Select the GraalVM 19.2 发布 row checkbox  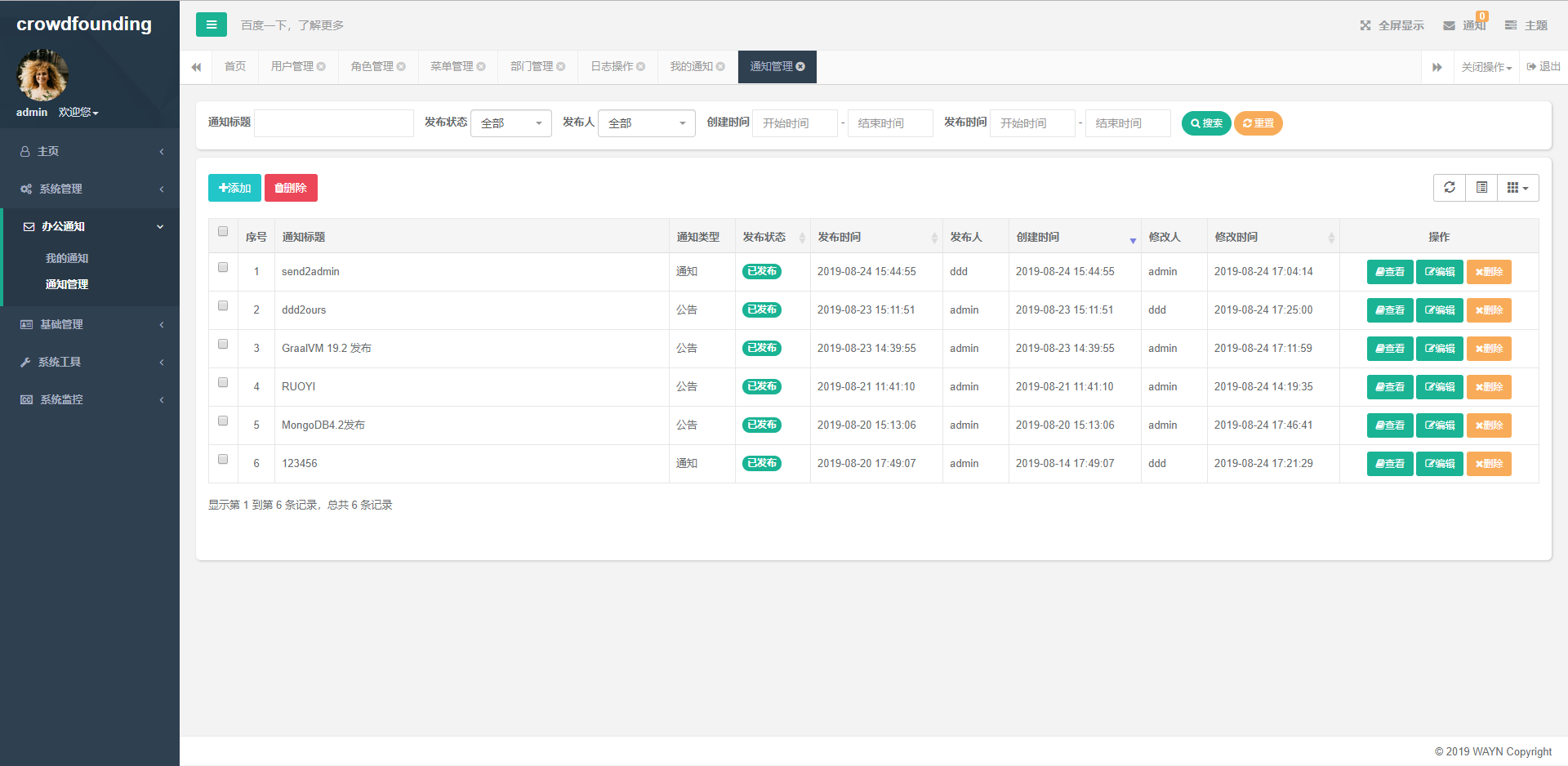pos(223,344)
